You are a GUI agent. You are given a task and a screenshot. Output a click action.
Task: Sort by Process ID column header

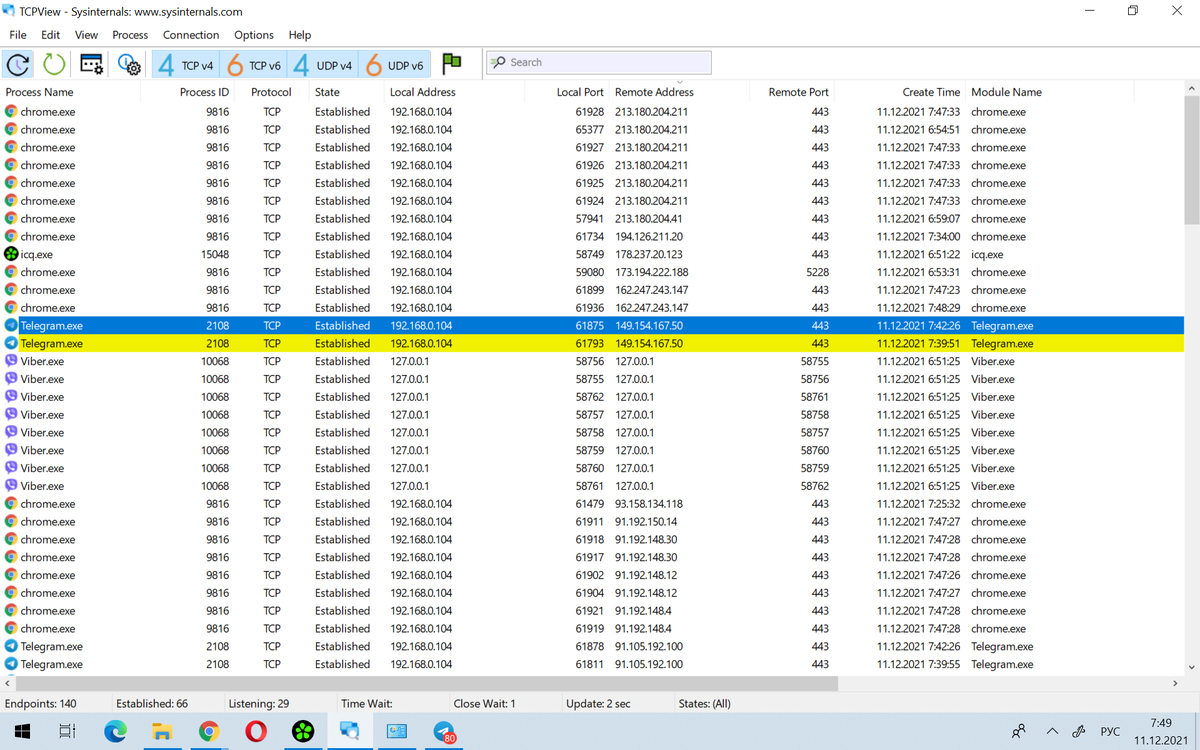204,92
